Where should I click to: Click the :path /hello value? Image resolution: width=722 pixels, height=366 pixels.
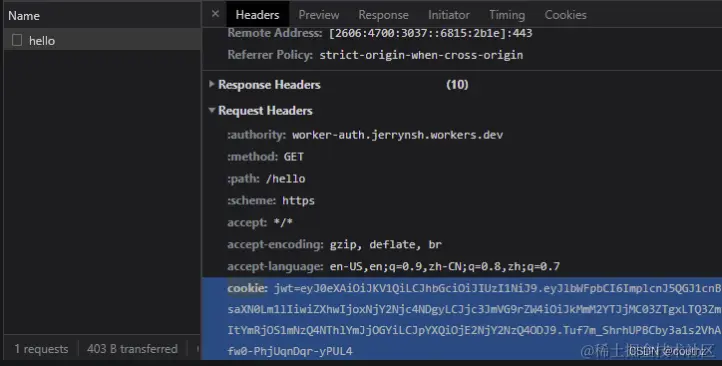[x=285, y=179]
